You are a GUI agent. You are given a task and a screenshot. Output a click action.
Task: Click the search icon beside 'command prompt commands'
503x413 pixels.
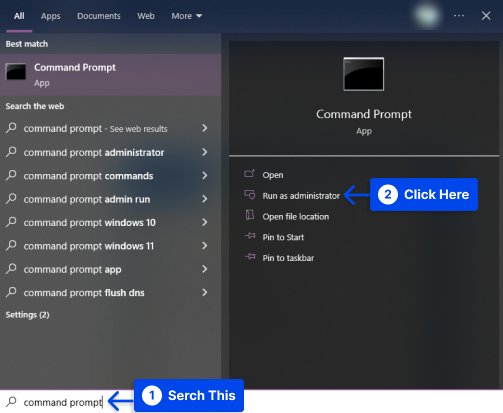point(11,175)
